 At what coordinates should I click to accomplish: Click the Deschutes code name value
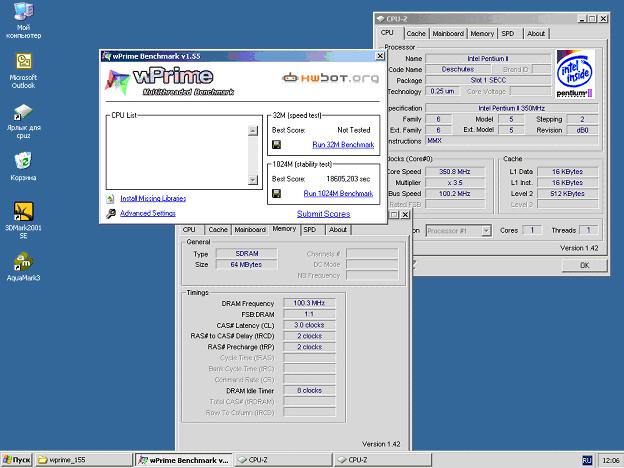(458, 69)
